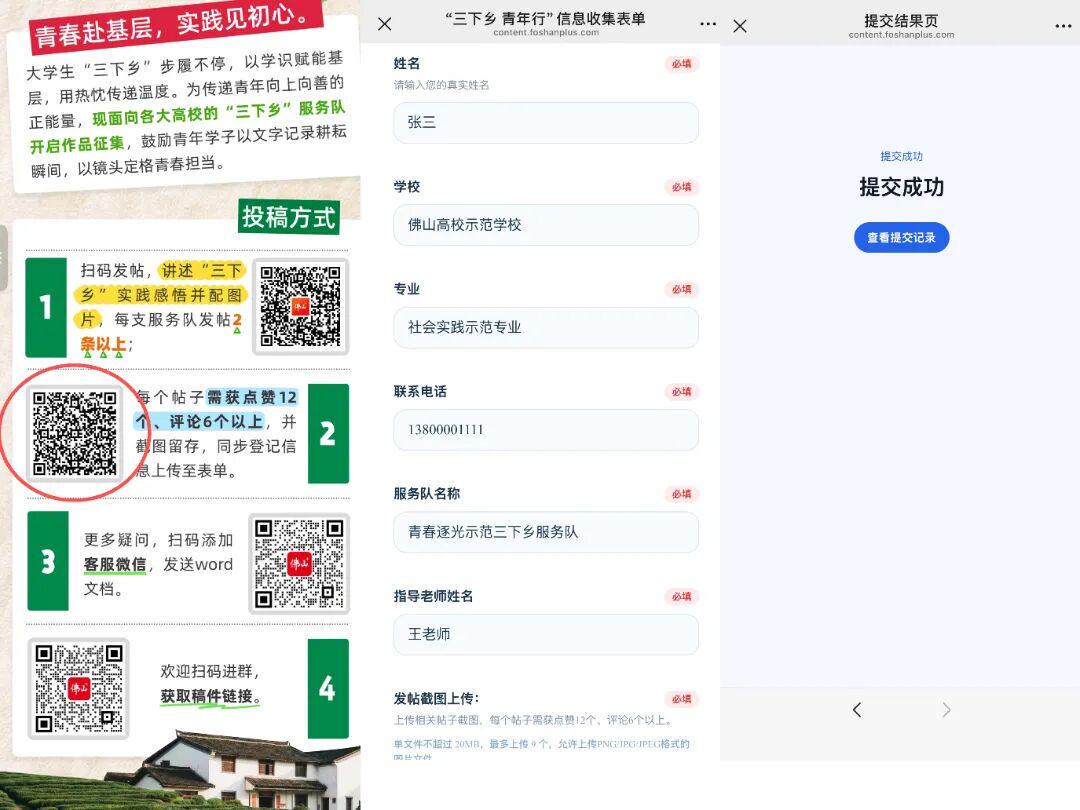The width and height of the screenshot is (1080, 810).
Task: Click the 投稿方式 heading label
Action: 289,217
